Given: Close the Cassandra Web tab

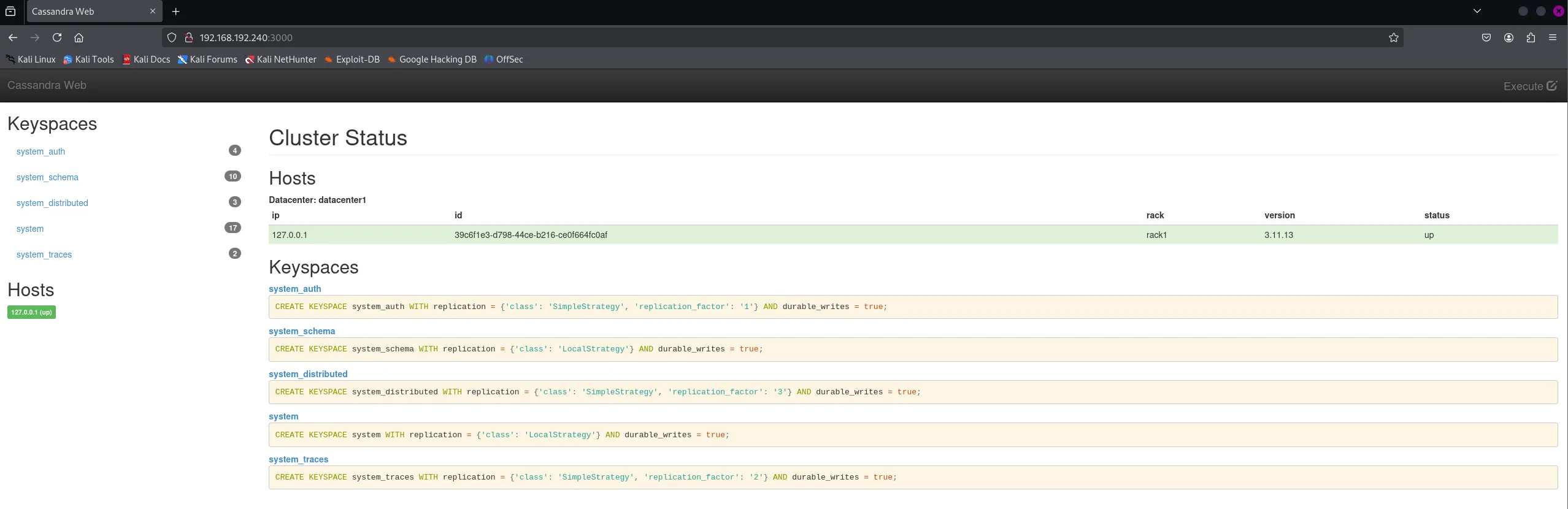Looking at the screenshot, I should tap(153, 11).
